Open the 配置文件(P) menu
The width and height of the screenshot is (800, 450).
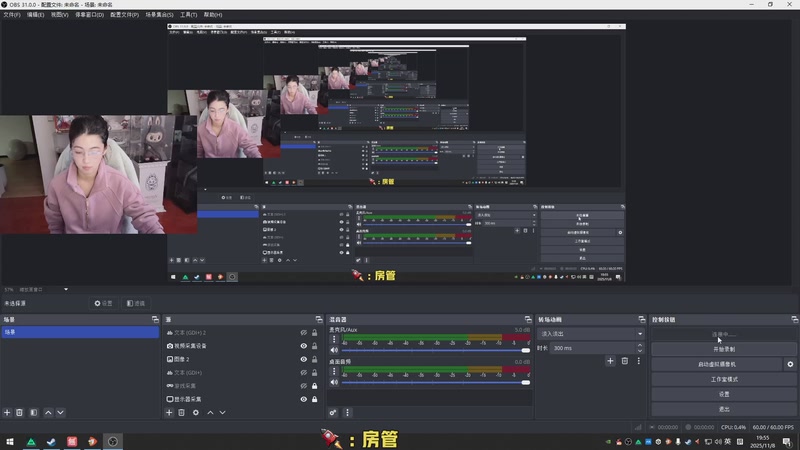click(x=124, y=15)
